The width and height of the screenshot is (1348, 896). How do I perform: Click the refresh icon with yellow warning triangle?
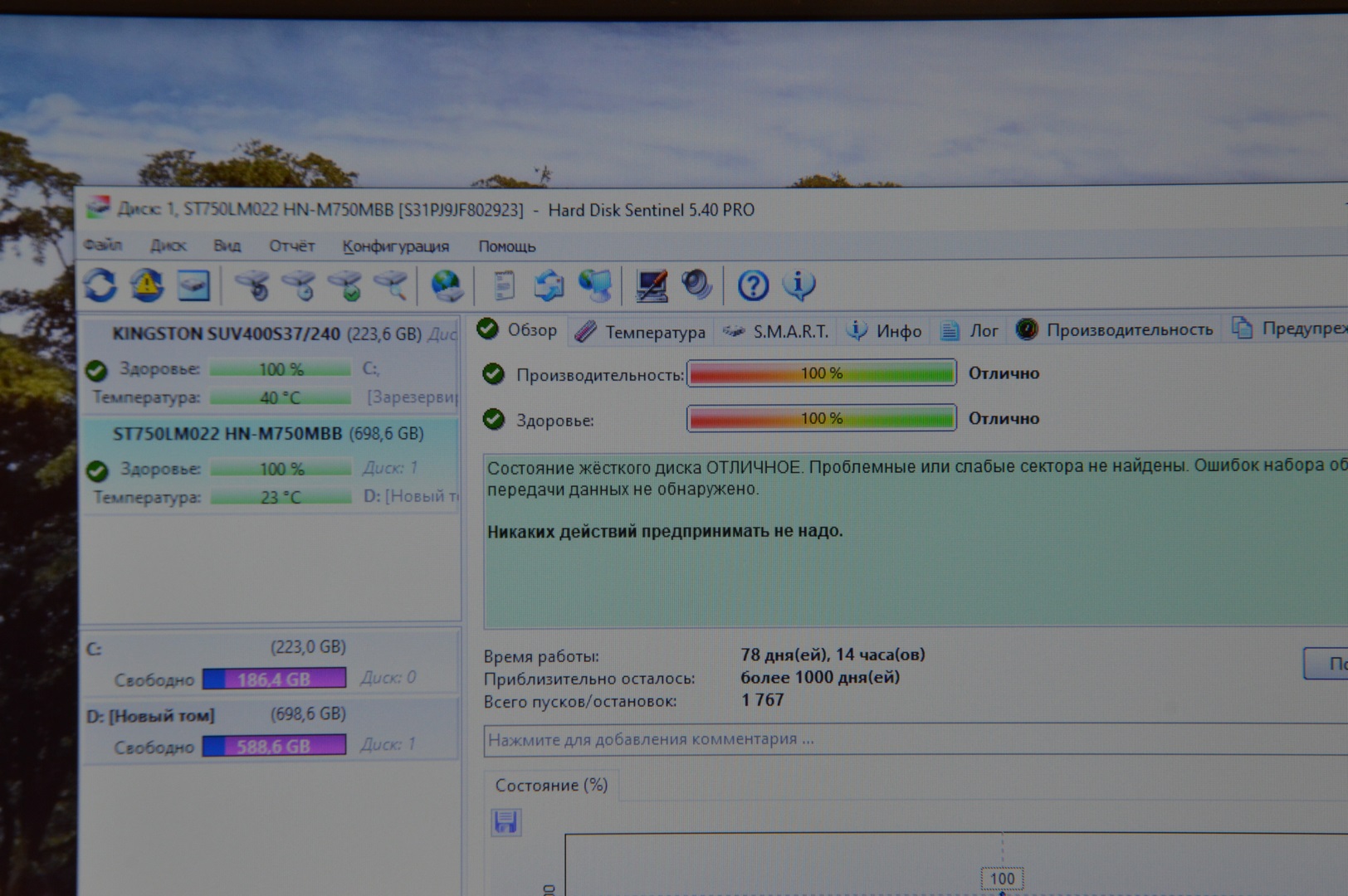tap(147, 286)
